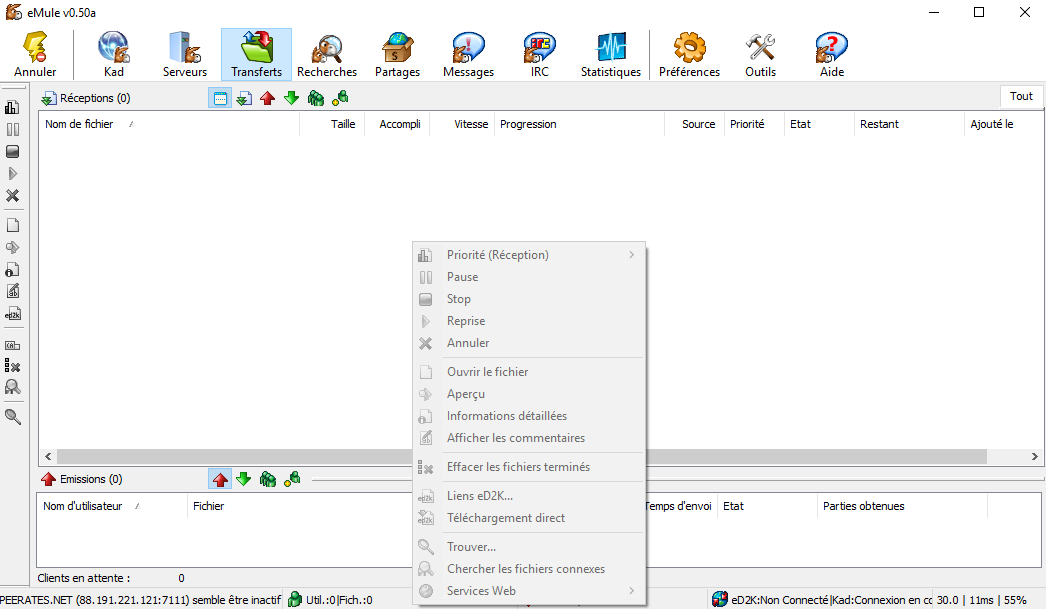
Task: Sort by Priorité column header
Action: (754, 124)
